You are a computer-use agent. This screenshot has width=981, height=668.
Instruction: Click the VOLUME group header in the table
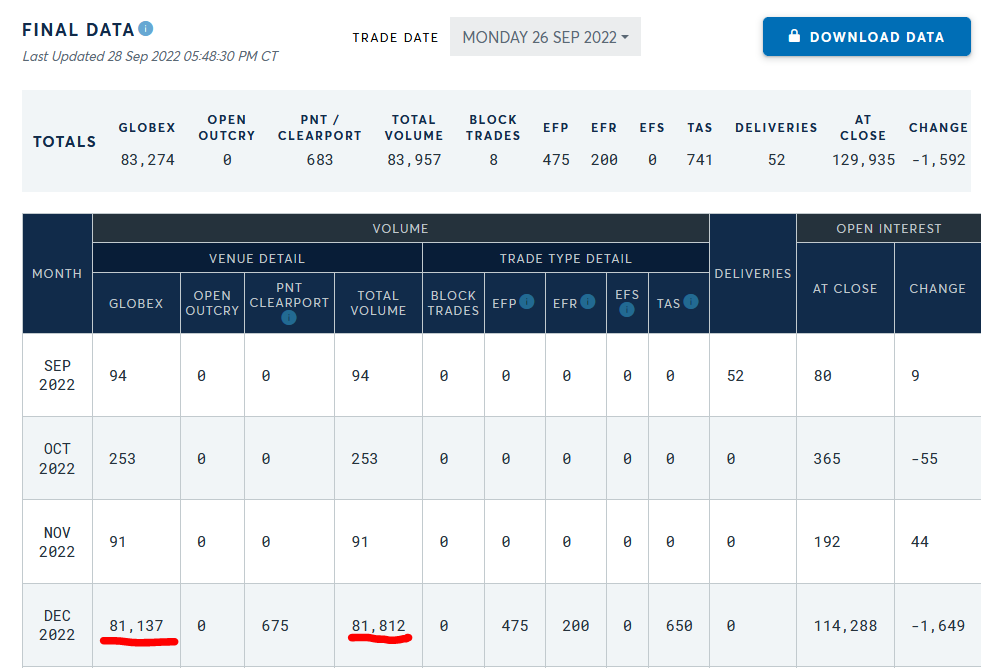[x=400, y=228]
